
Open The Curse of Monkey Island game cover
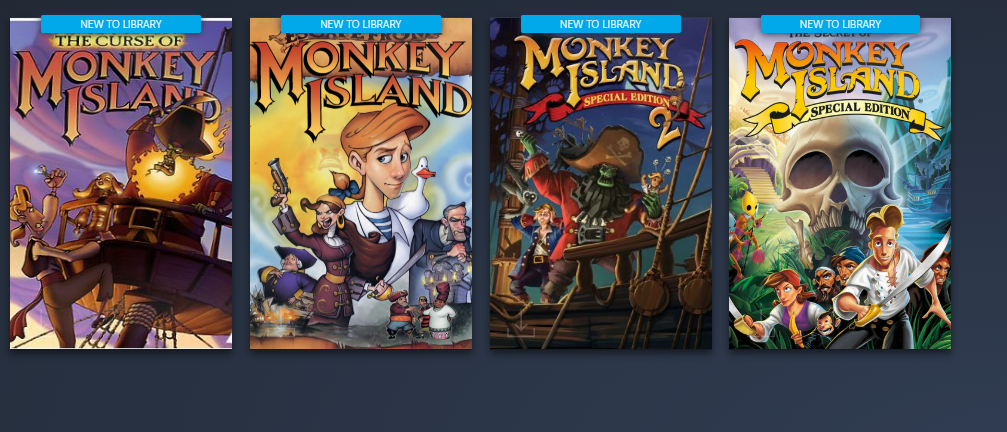pos(121,184)
